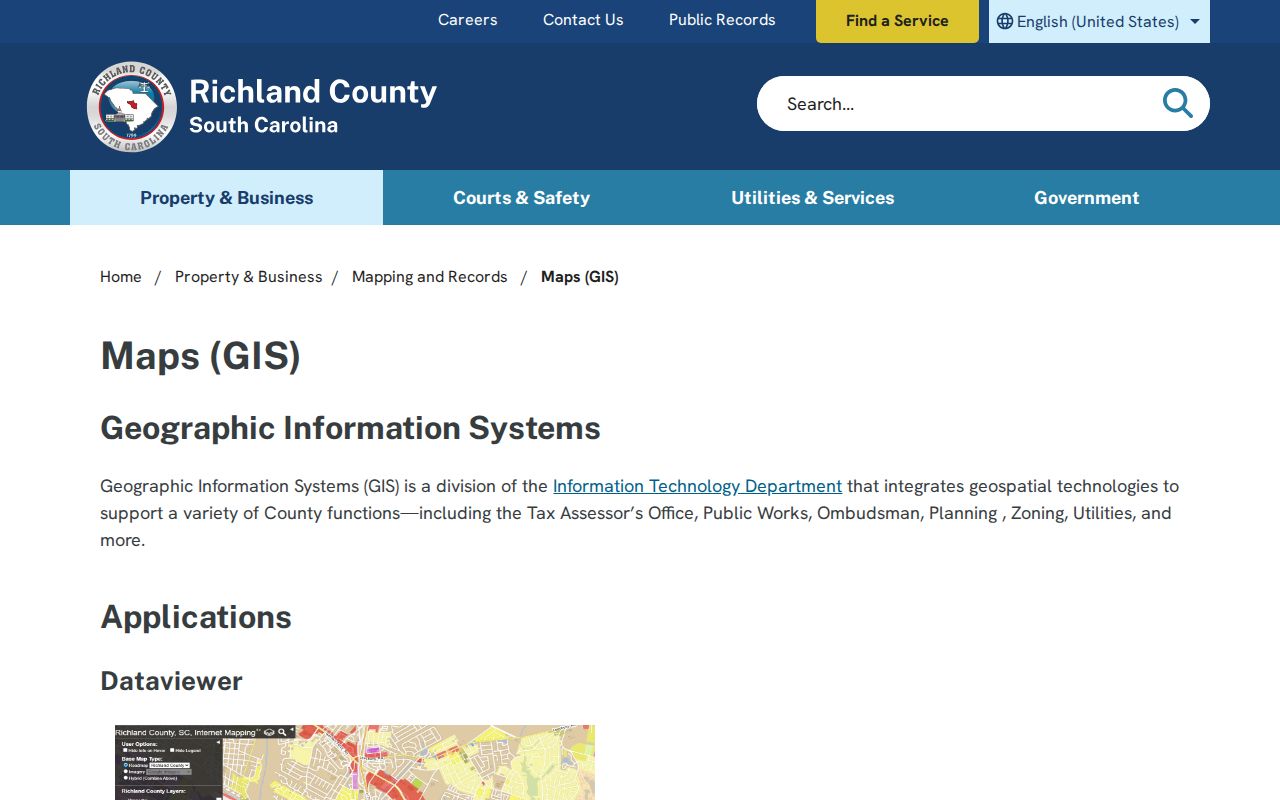Click the Maps (GIS) page heading
Image resolution: width=1280 pixels, height=800 pixels.
201,356
